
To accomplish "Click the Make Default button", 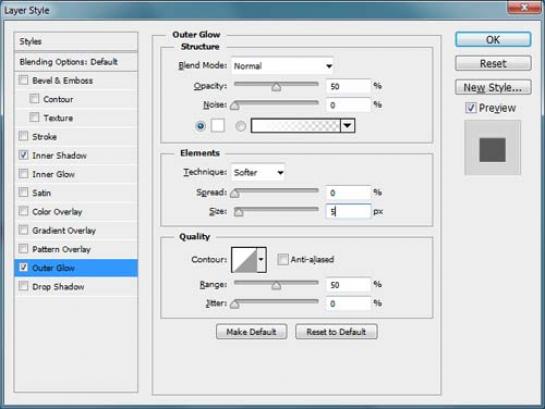I will point(251,332).
